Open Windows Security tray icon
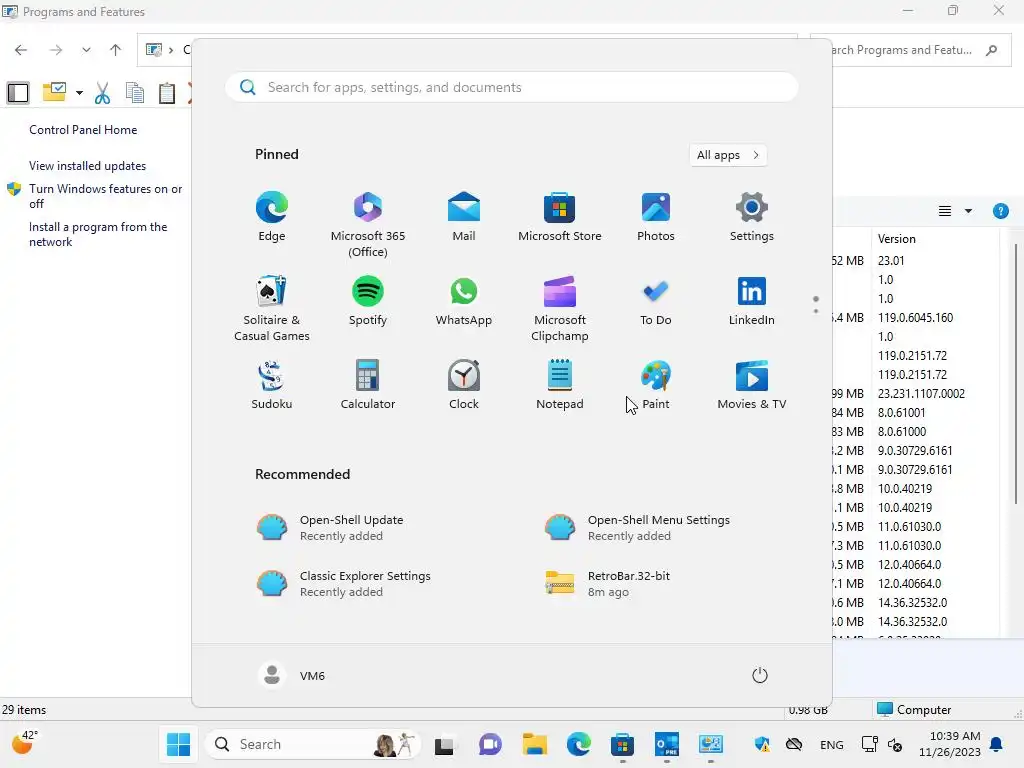This screenshot has height=768, width=1024. coord(761,744)
